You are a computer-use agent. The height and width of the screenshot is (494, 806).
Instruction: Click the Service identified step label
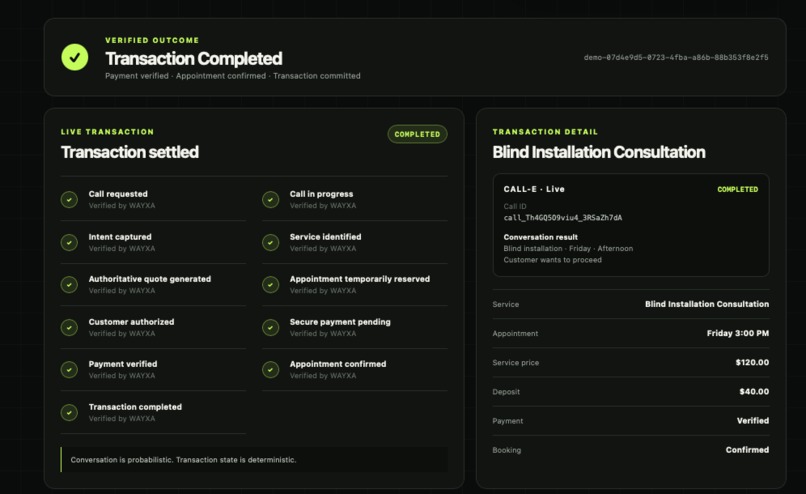[x=325, y=237]
